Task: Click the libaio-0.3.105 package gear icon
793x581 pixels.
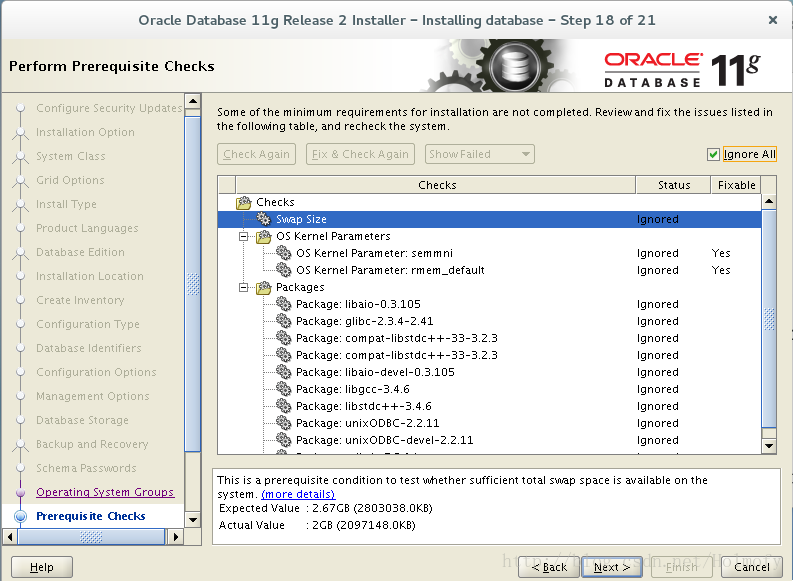Action: (x=284, y=304)
